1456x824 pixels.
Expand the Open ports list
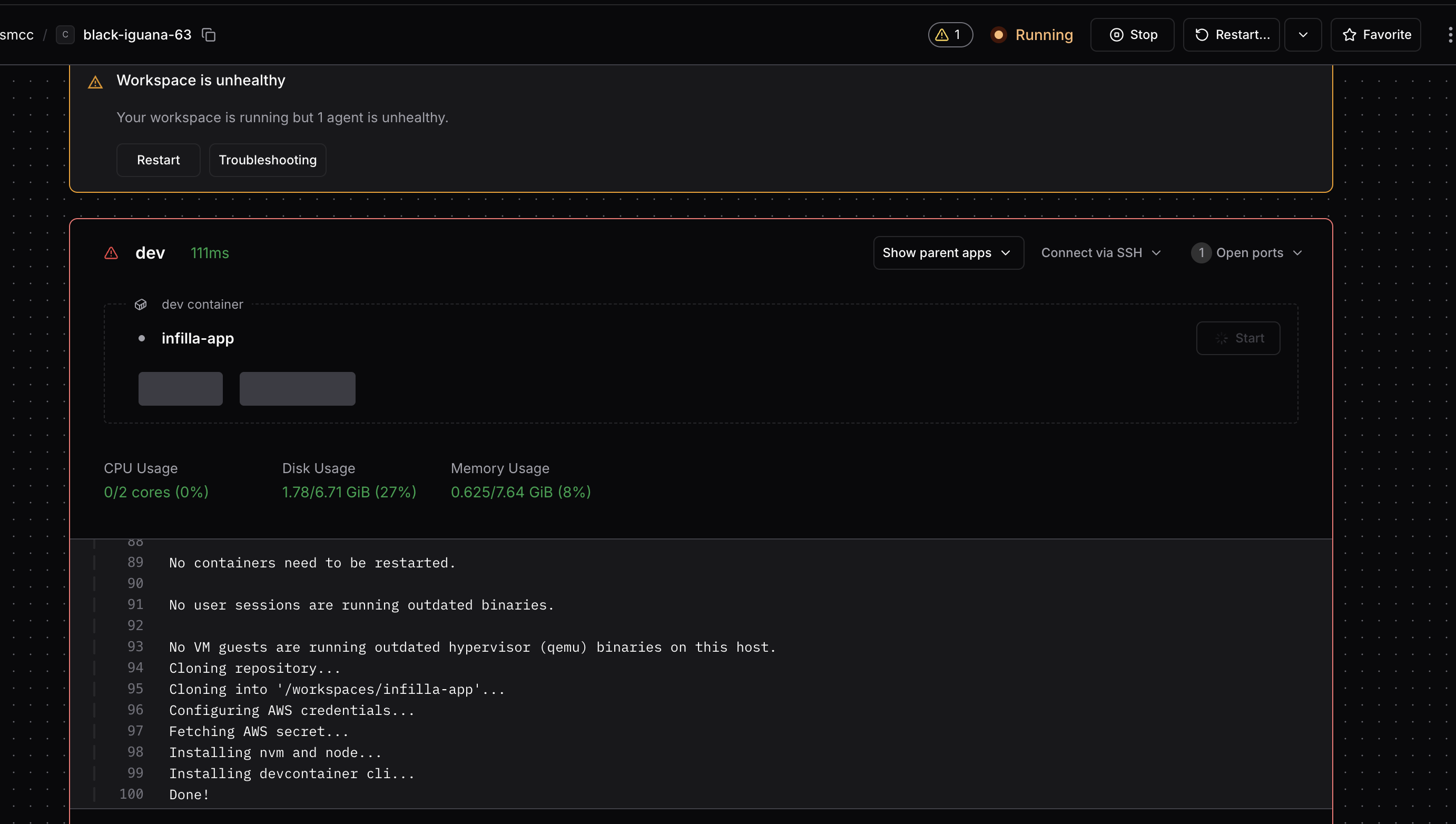(1247, 253)
